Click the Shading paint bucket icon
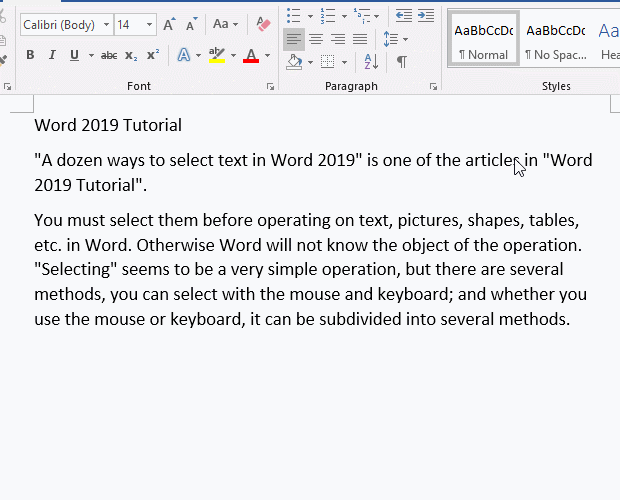620x500 pixels. coord(294,62)
